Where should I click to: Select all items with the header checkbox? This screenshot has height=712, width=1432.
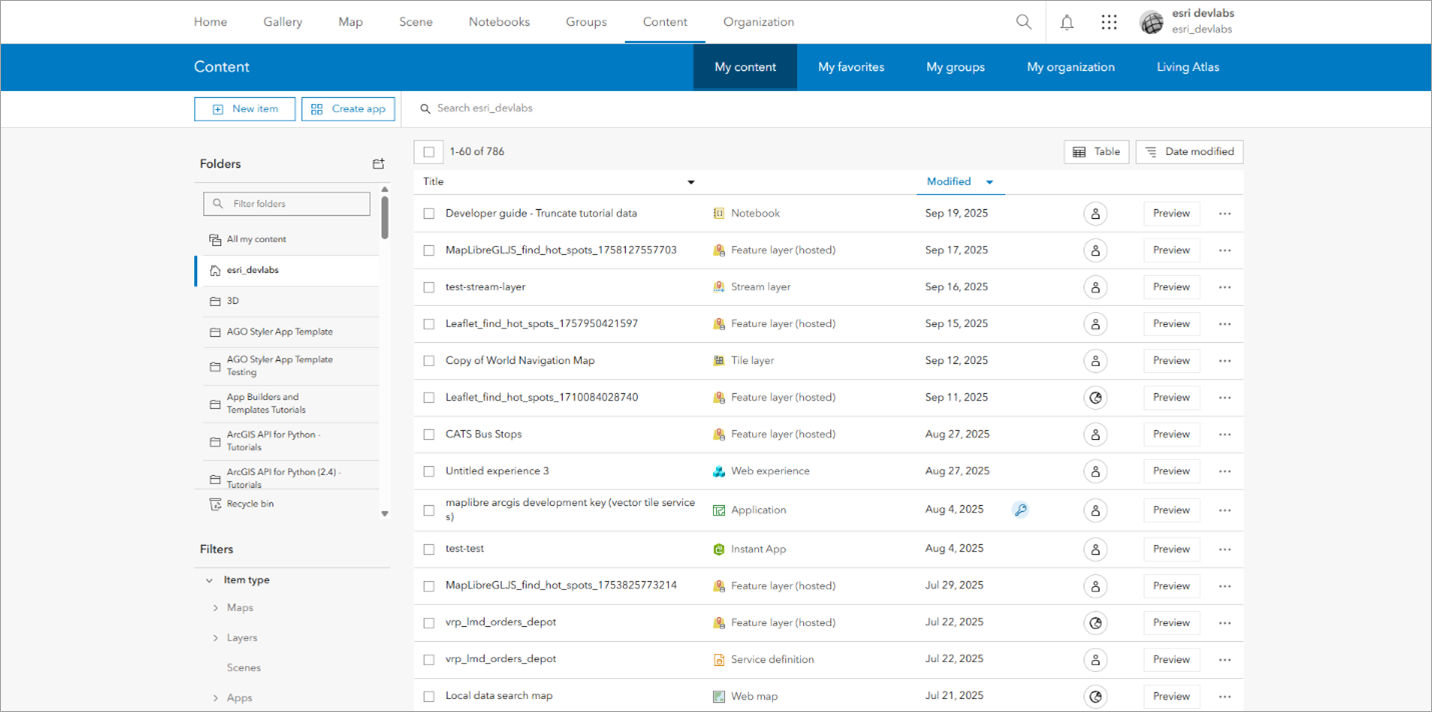pos(428,151)
